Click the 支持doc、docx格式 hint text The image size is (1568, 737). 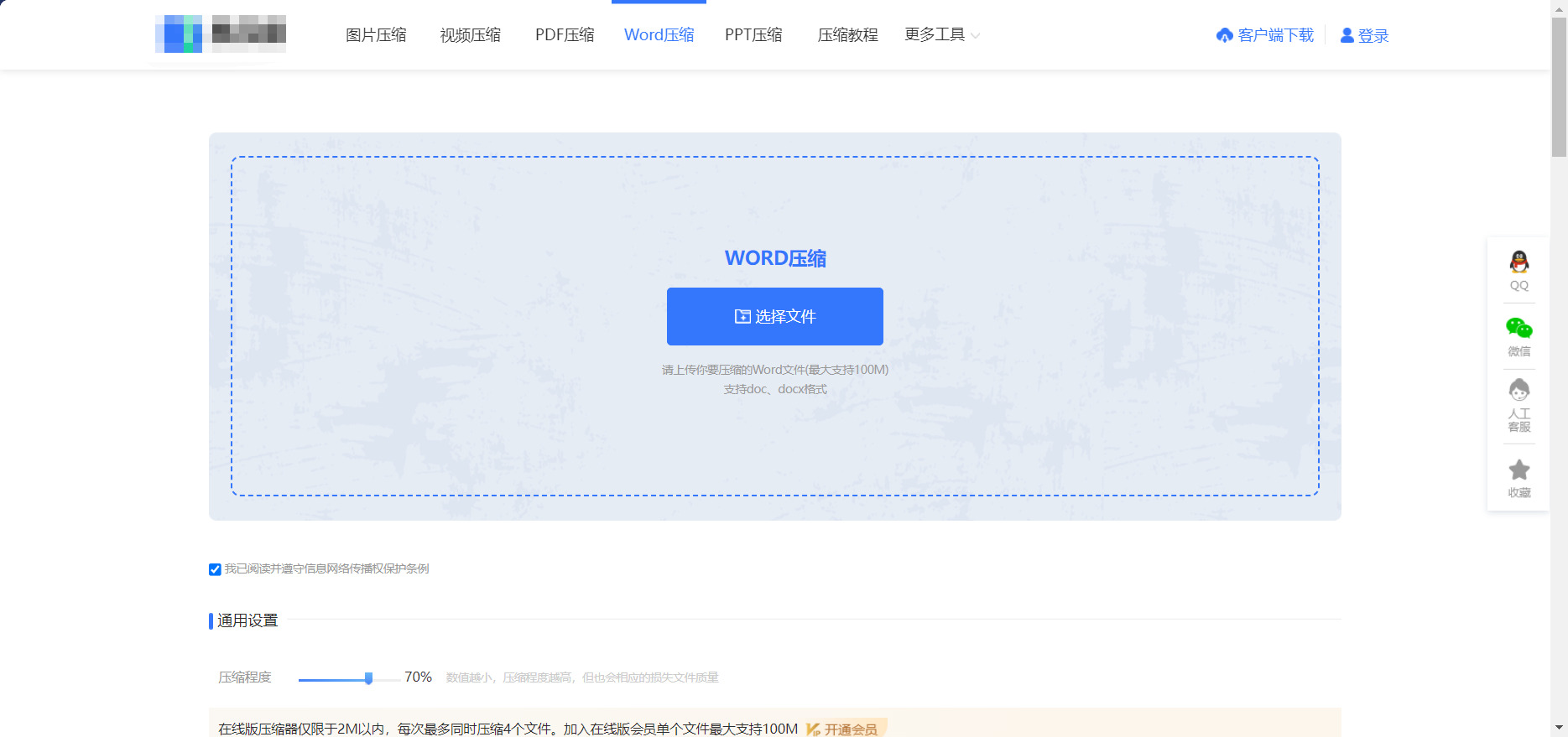[x=775, y=389]
